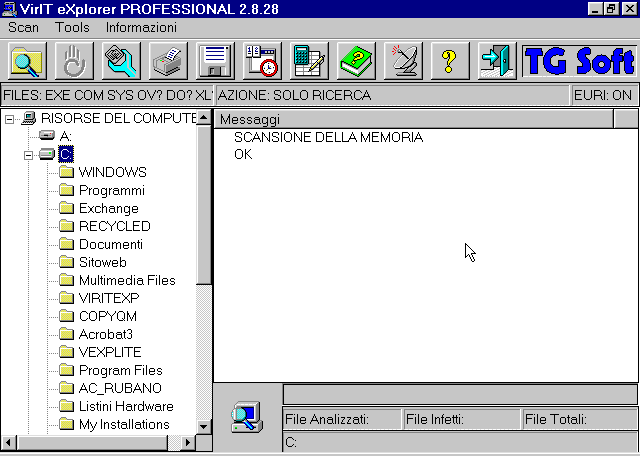This screenshot has height=456, width=640.
Task: Click the yellow question mark icon
Action: (450, 62)
